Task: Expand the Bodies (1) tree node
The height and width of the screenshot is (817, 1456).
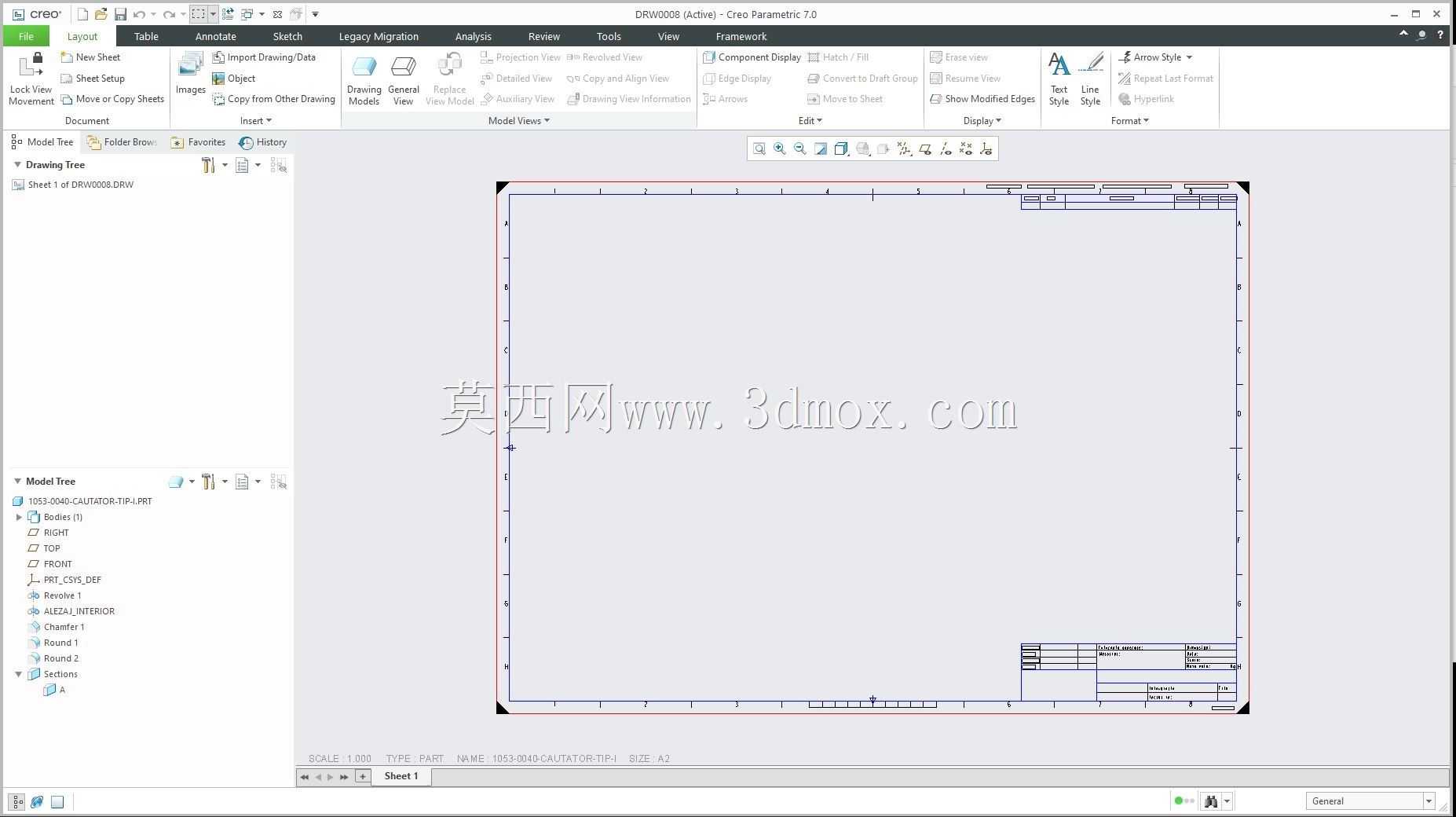Action: pos(19,517)
